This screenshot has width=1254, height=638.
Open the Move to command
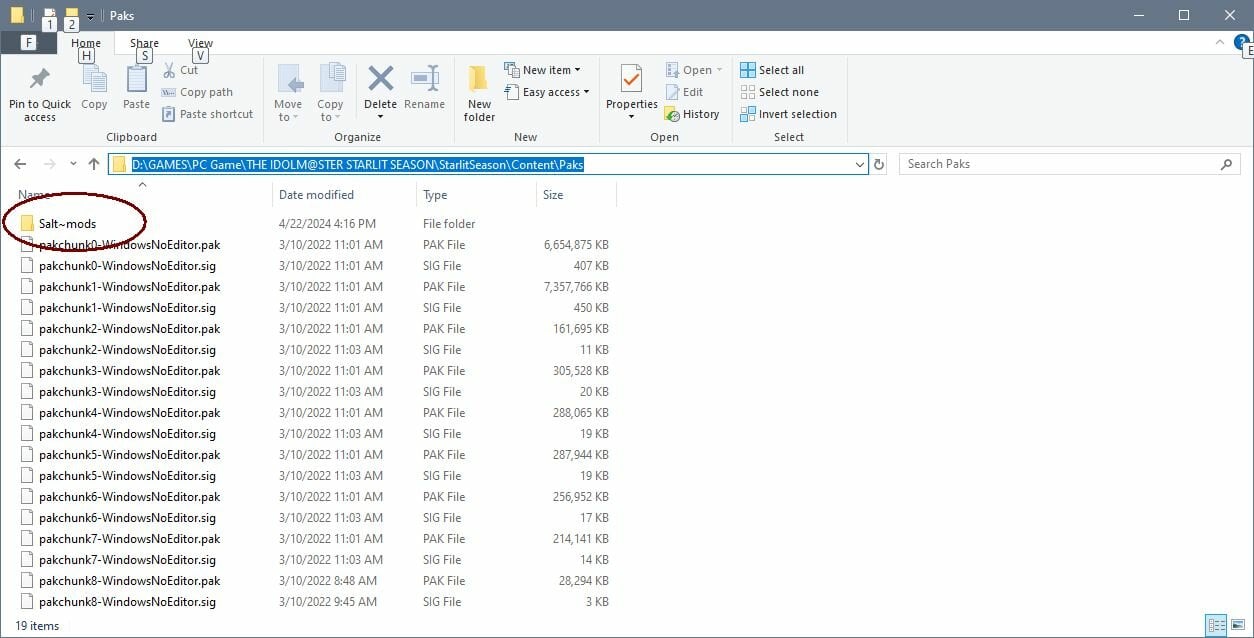tap(288, 93)
